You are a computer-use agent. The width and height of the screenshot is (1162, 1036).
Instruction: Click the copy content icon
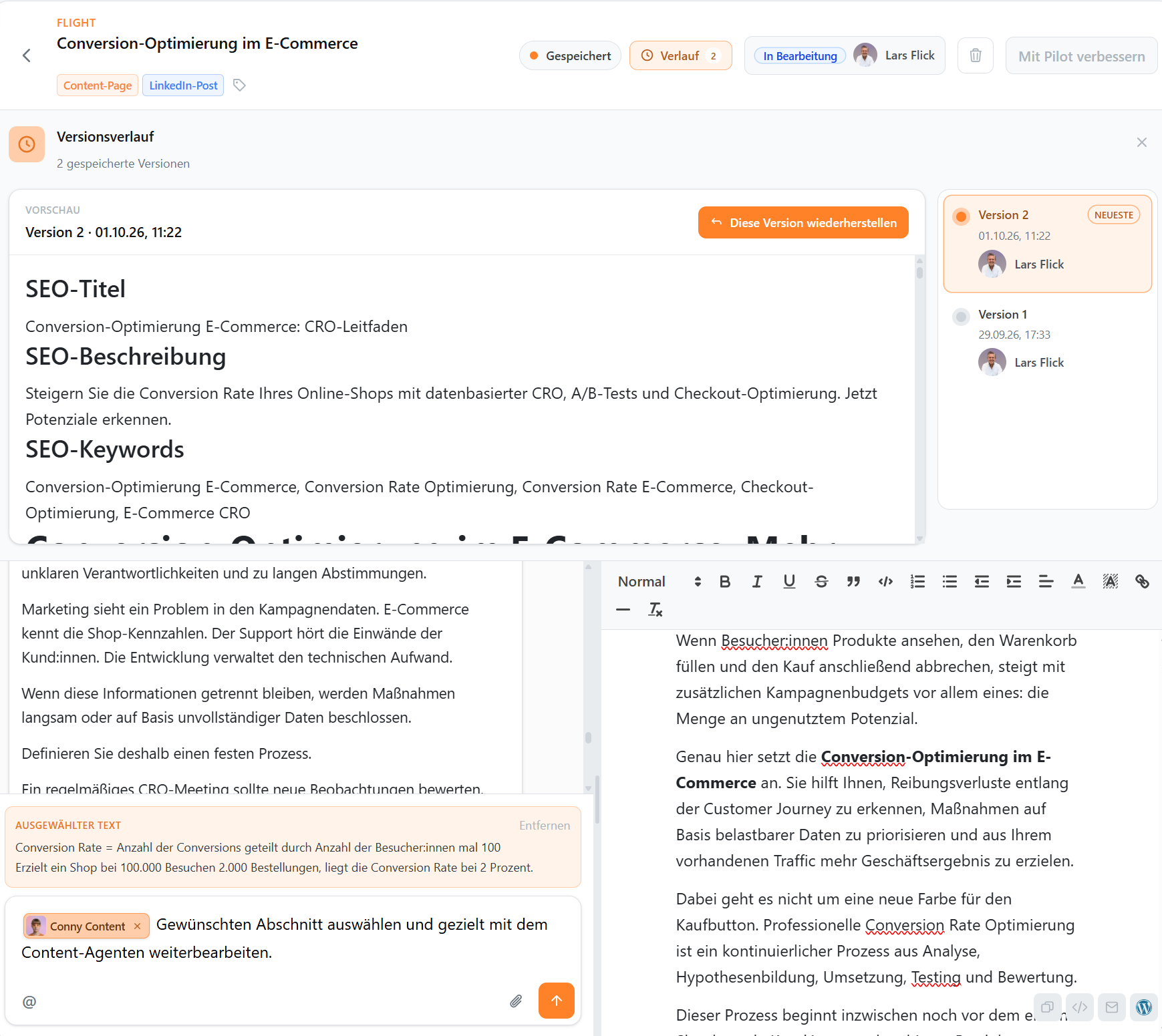(x=1047, y=1007)
